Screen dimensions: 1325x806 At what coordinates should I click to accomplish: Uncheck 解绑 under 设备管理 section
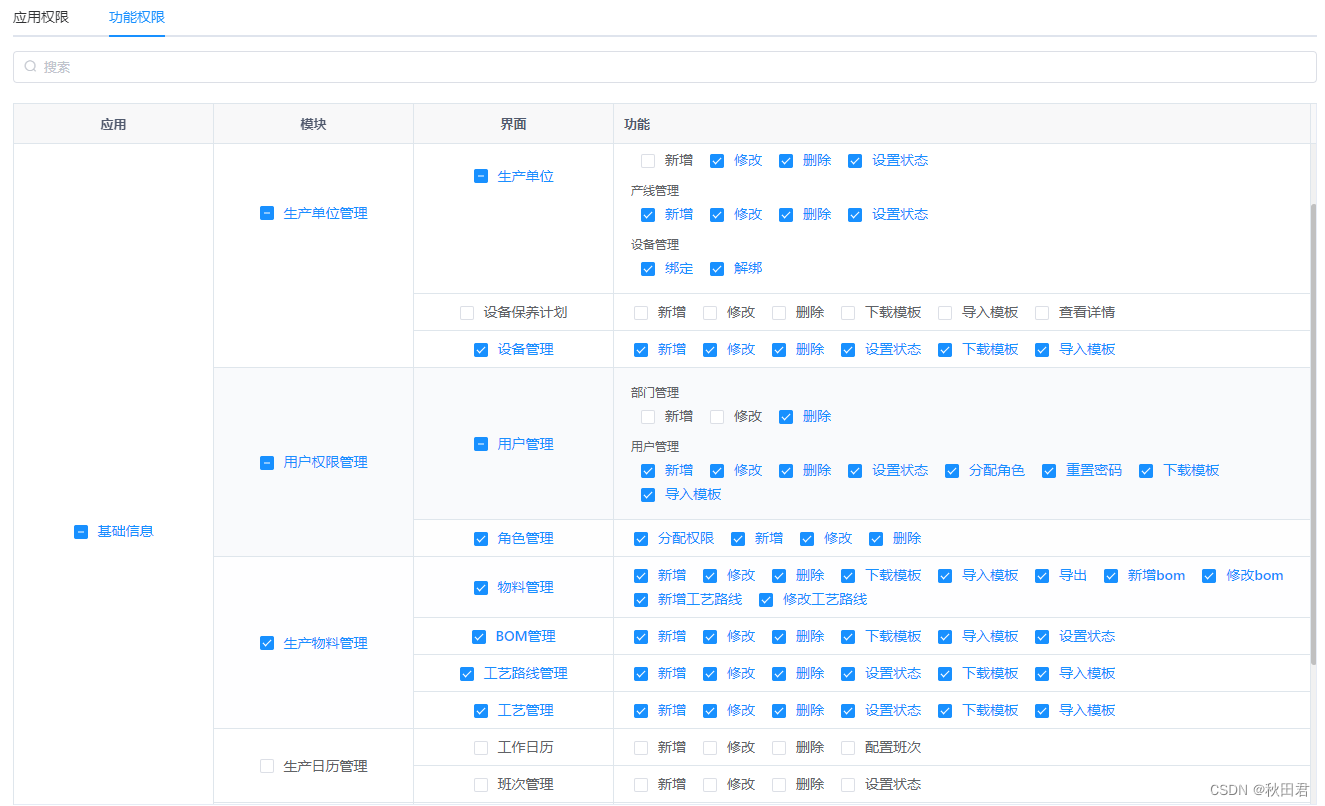(x=717, y=268)
